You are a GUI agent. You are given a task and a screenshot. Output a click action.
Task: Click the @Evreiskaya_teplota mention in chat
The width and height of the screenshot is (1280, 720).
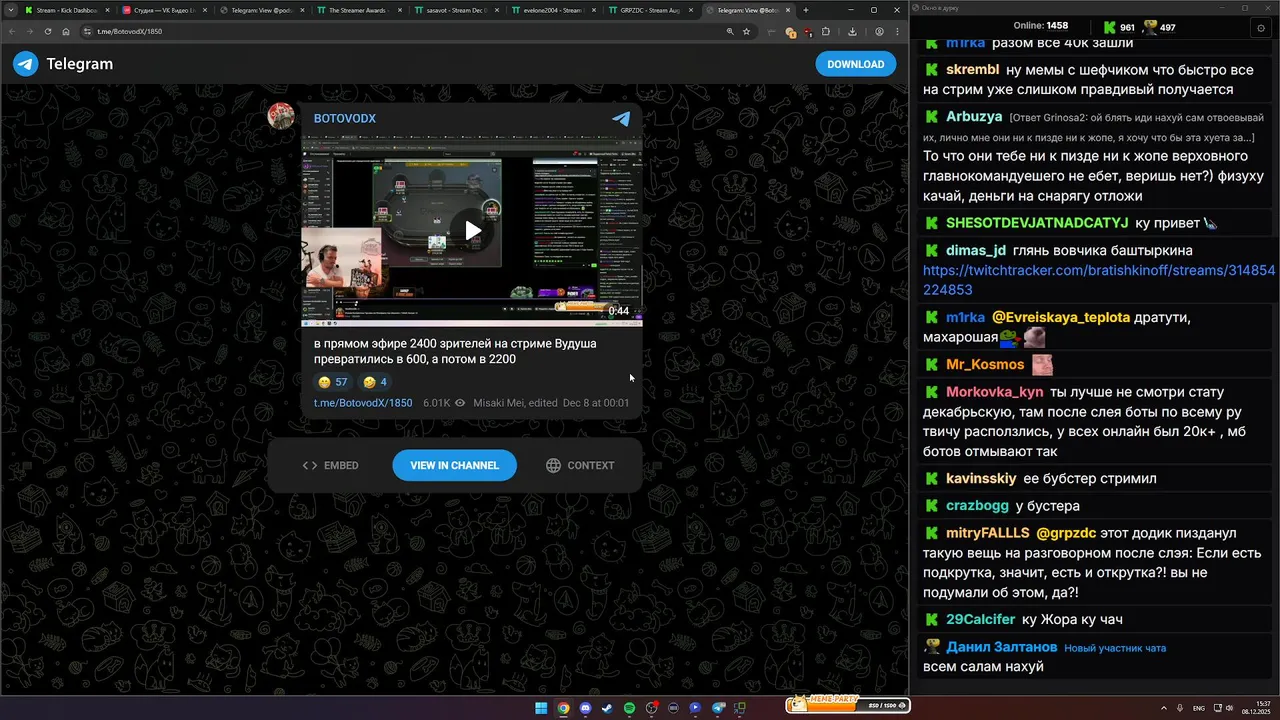1061,318
